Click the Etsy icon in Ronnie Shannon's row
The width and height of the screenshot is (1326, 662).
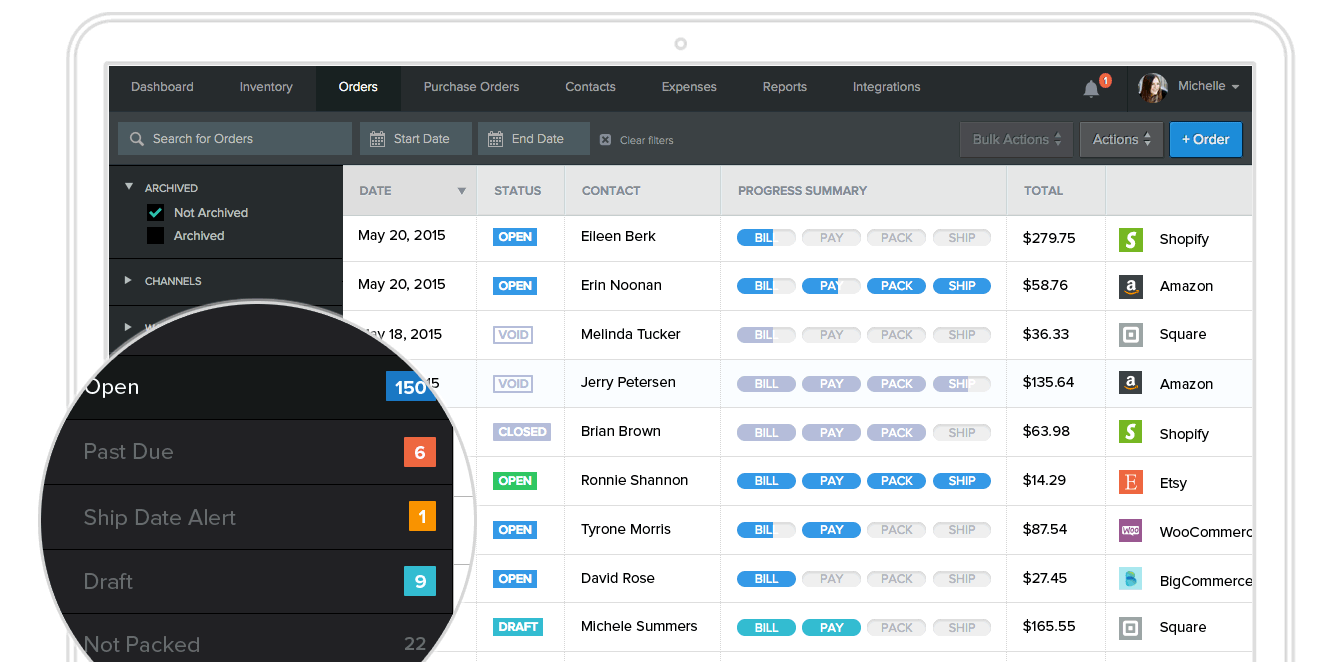(x=1130, y=482)
